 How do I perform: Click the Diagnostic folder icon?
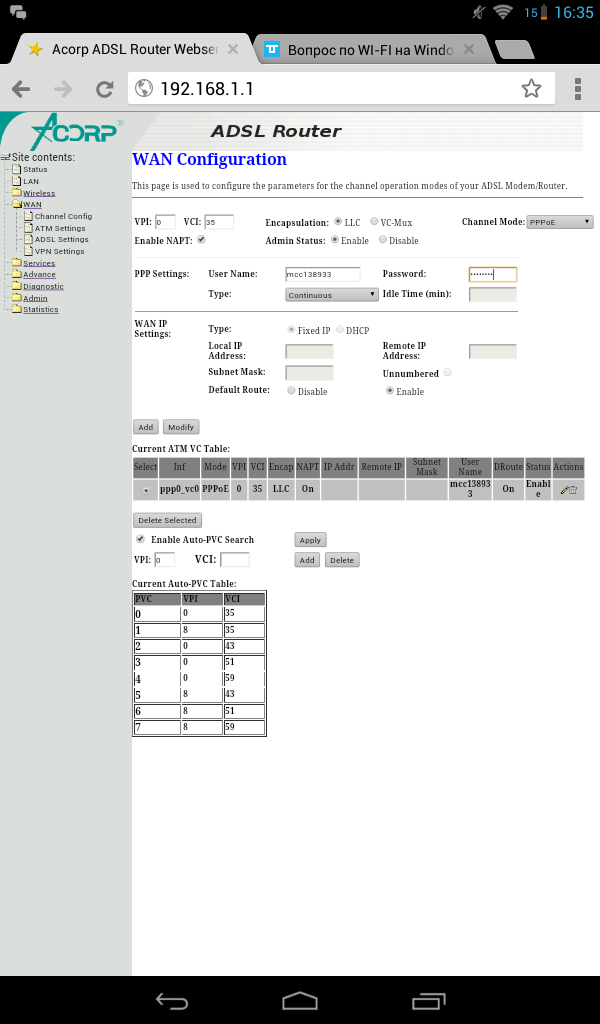[17, 286]
